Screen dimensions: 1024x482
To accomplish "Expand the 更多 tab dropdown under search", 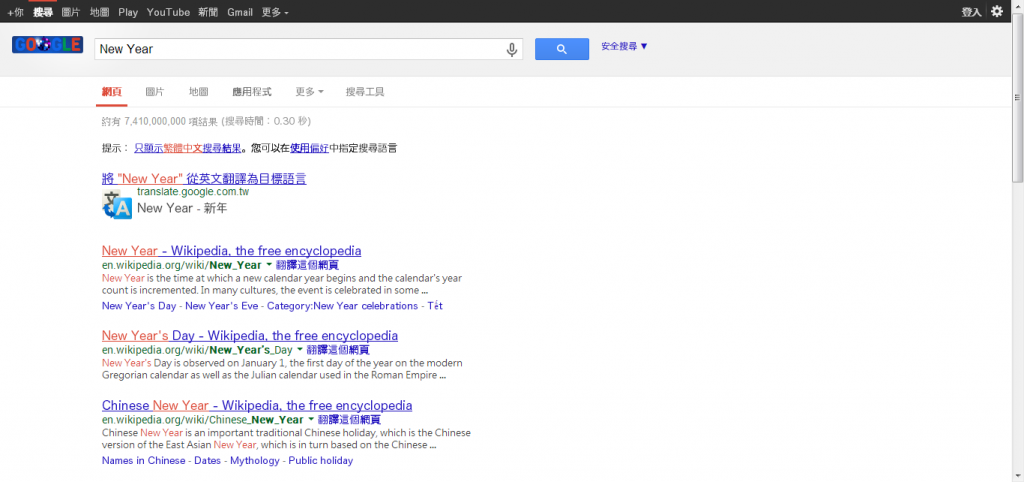I will coord(309,92).
